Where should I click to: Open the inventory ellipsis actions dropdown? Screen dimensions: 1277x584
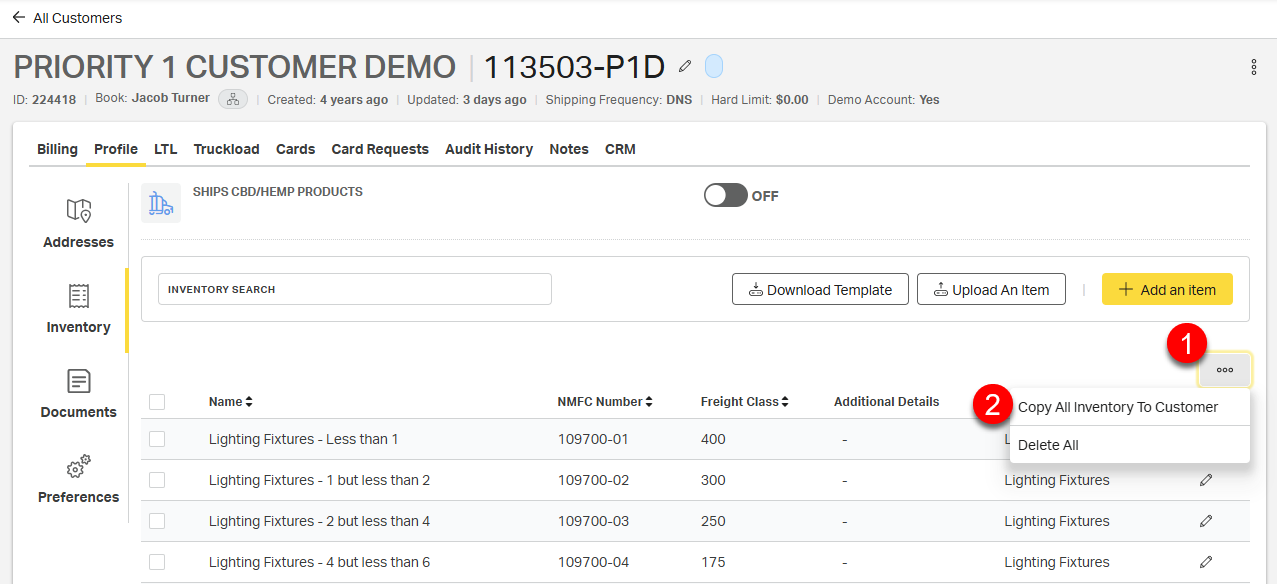pyautogui.click(x=1225, y=370)
